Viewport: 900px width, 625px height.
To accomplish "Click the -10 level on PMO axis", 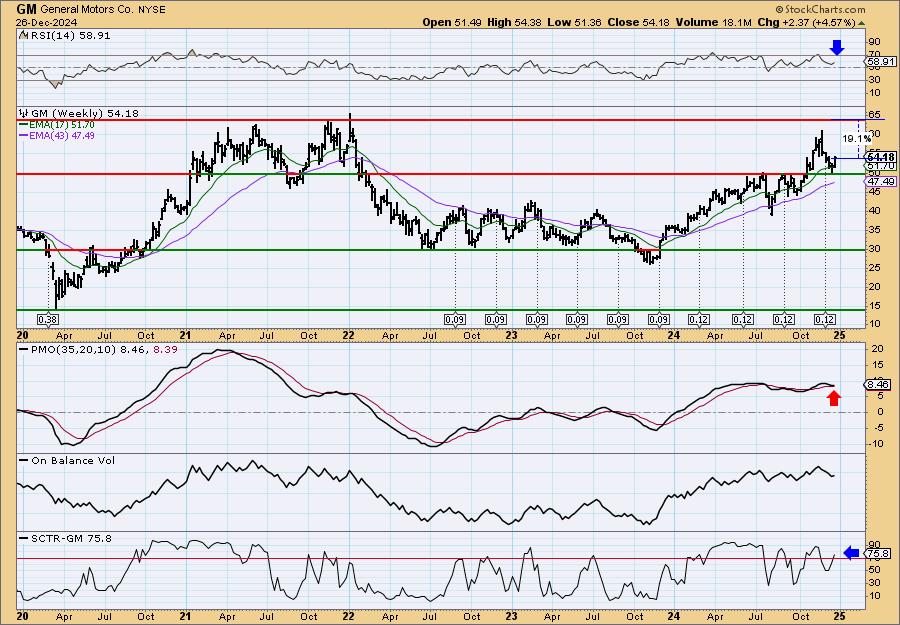I will [x=874, y=444].
